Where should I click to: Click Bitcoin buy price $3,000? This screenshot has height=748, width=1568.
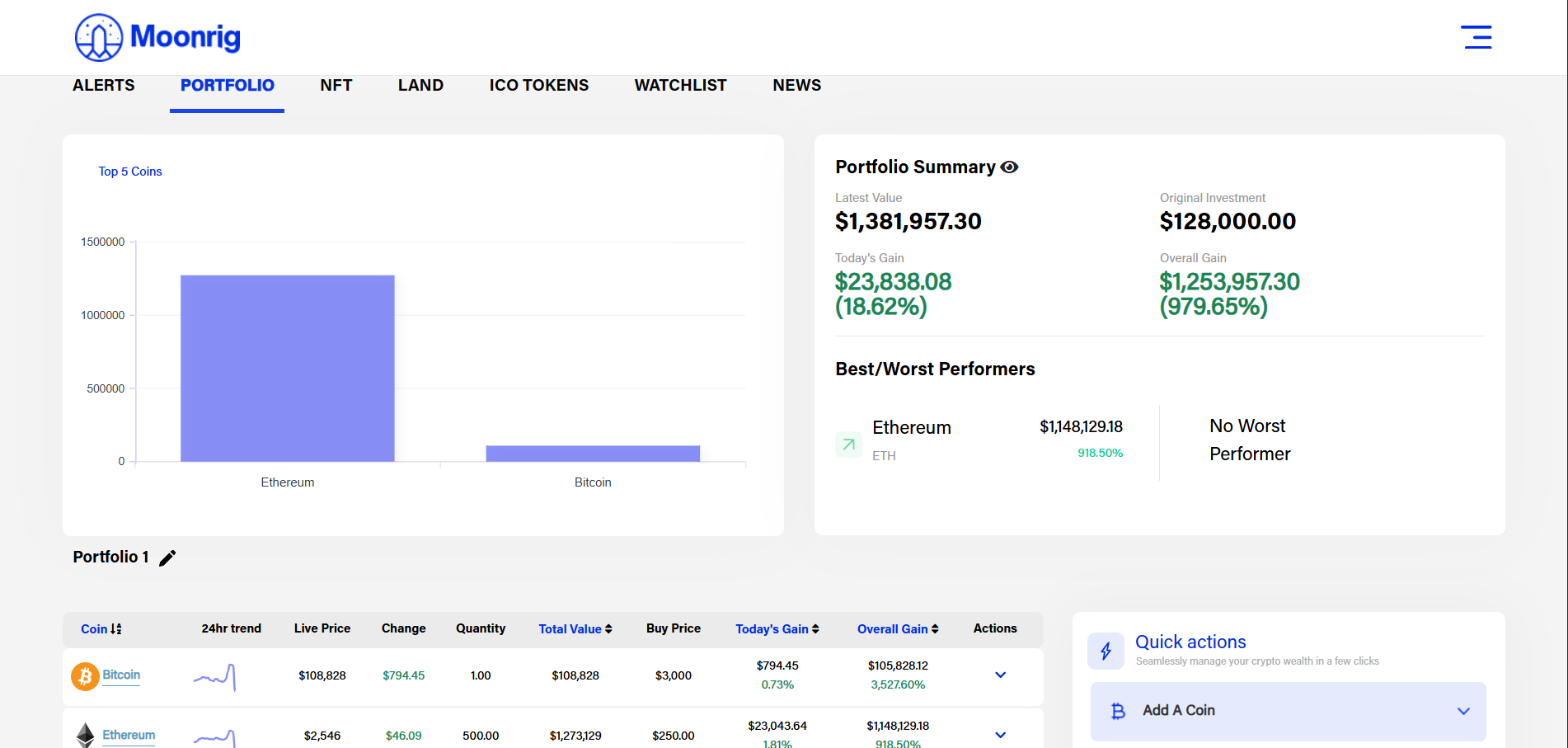(674, 675)
